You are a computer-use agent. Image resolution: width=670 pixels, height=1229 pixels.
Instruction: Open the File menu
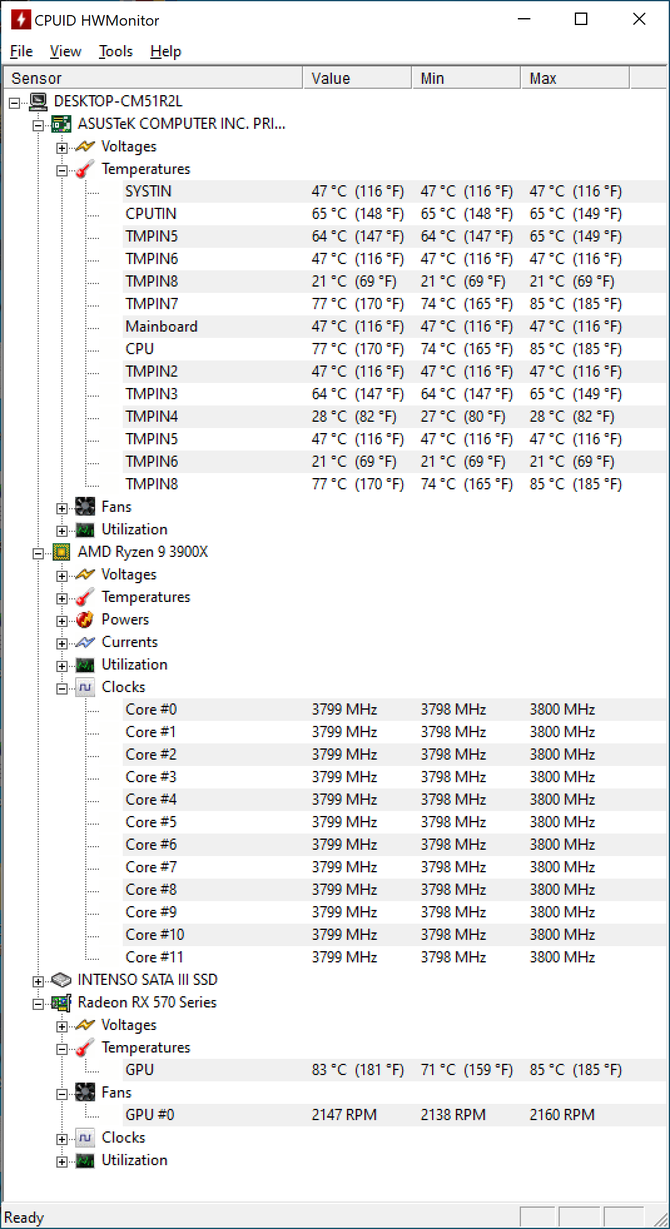(x=21, y=51)
